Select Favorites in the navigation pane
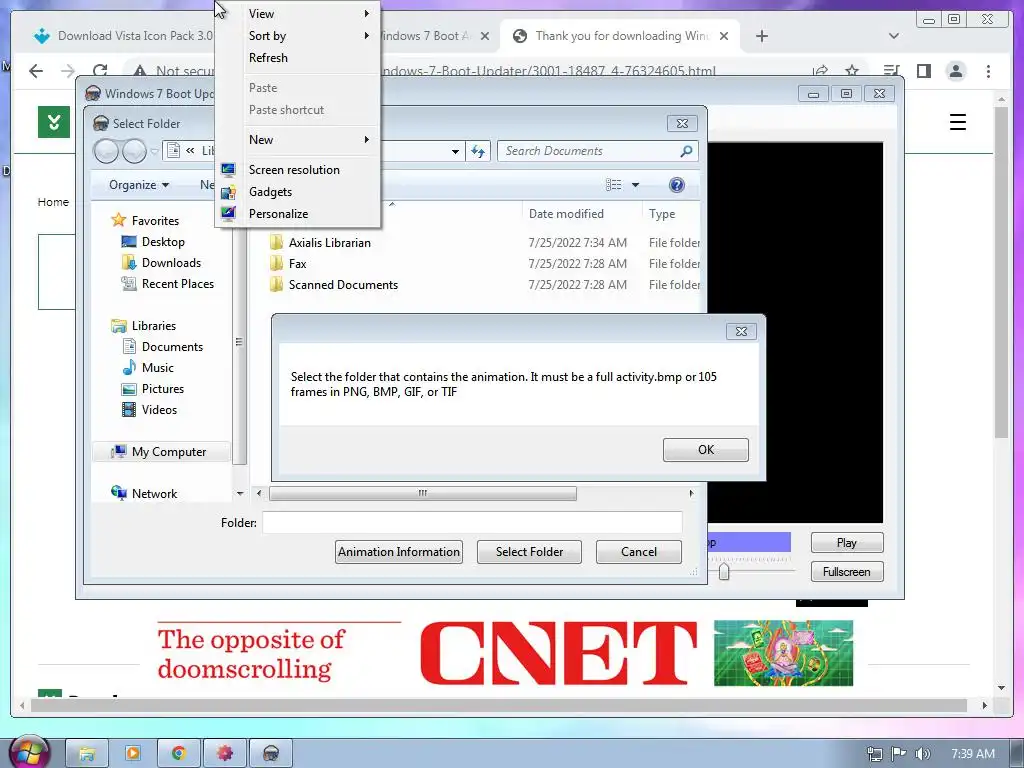This screenshot has height=768, width=1024. click(x=155, y=221)
